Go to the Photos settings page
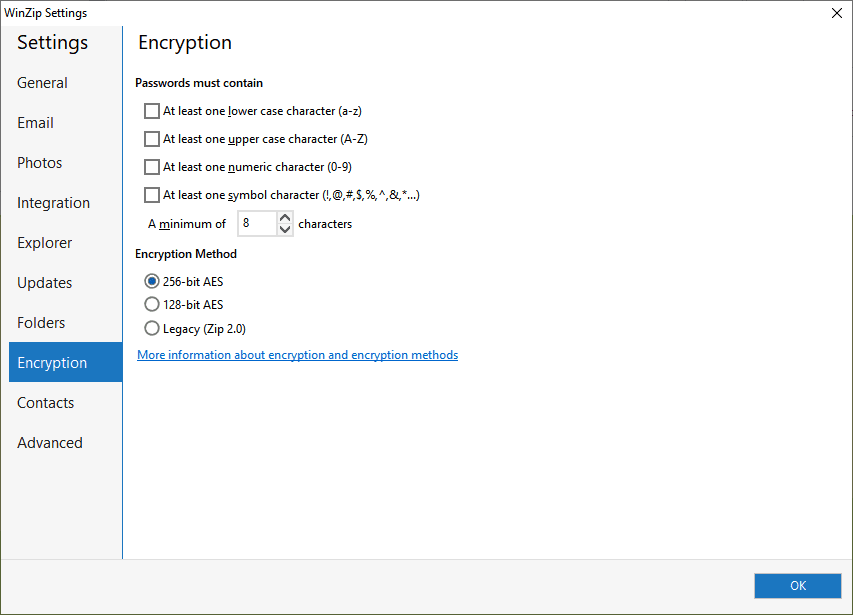Viewport: 853px width, 615px height. click(x=40, y=163)
